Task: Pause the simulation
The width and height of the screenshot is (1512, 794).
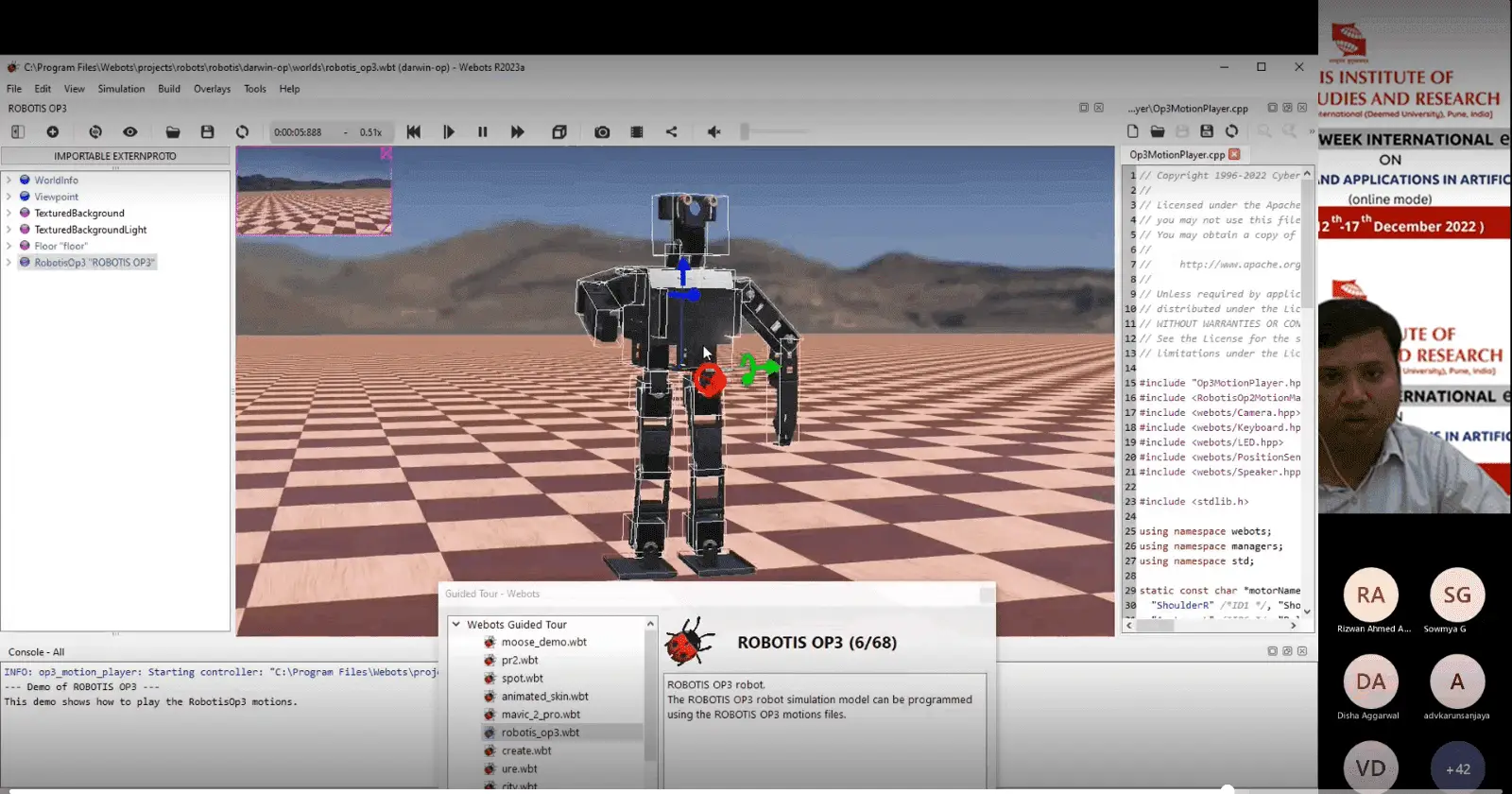Action: [483, 132]
